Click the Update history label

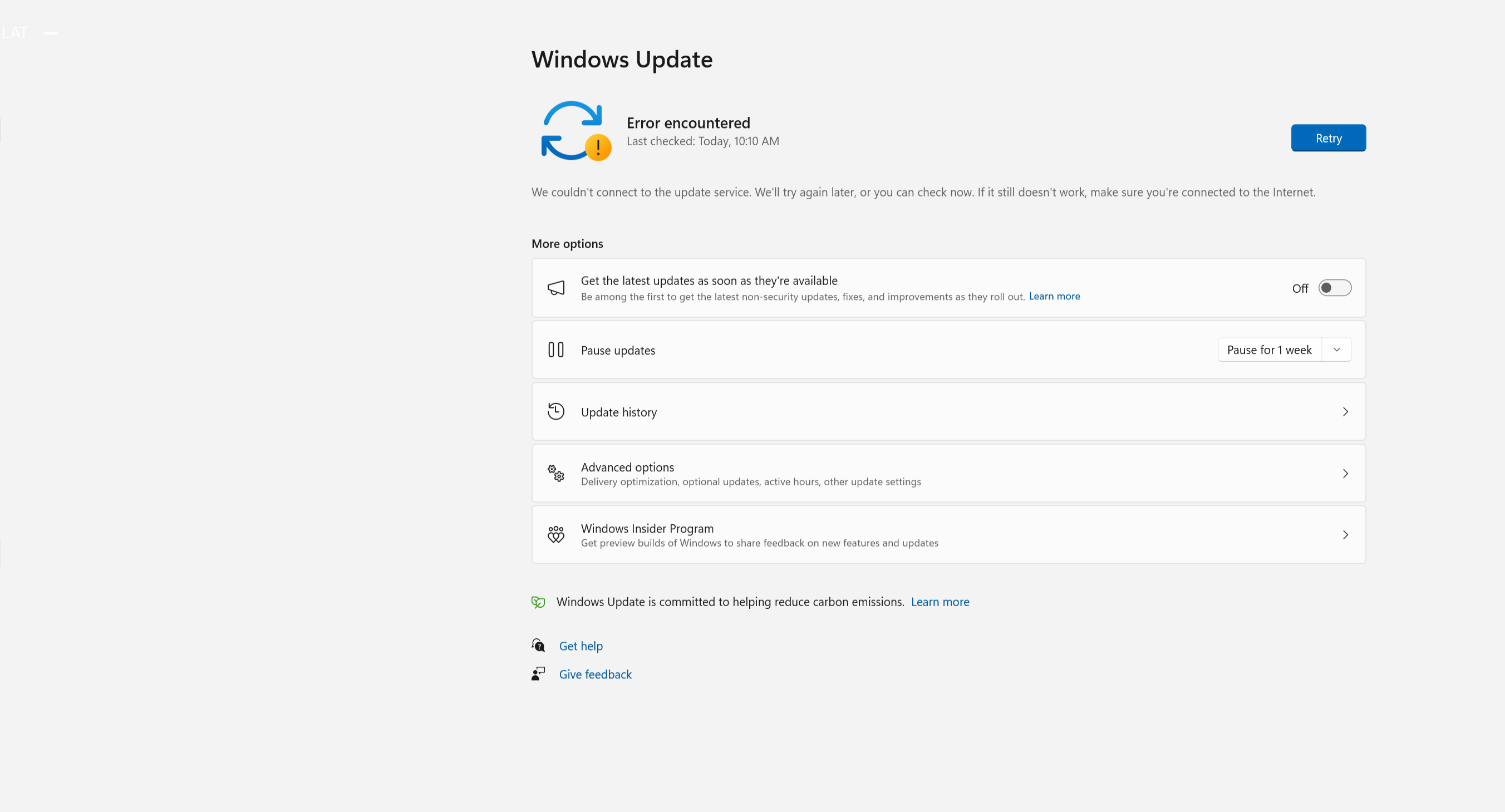pos(619,412)
